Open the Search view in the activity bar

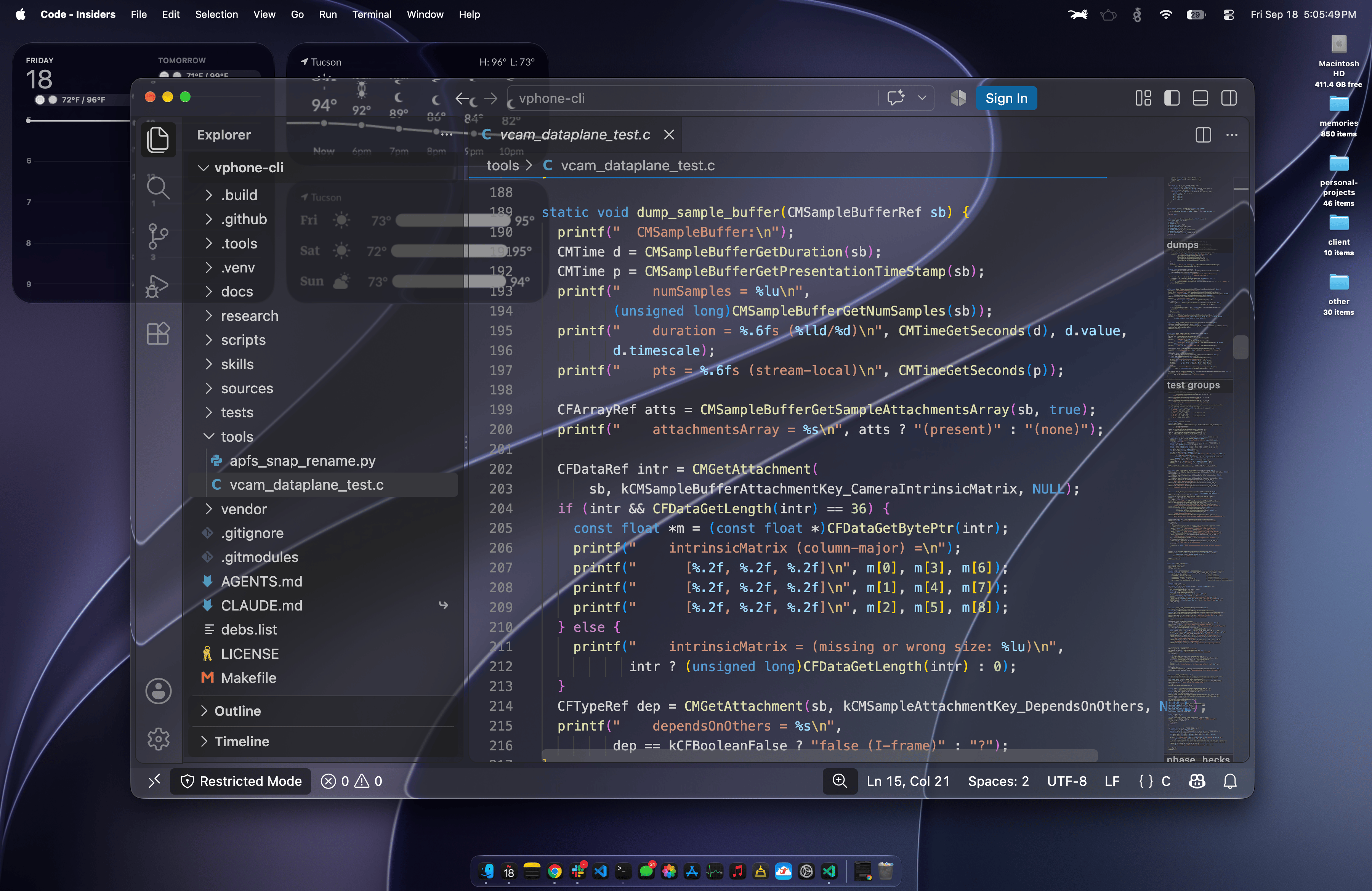point(158,188)
